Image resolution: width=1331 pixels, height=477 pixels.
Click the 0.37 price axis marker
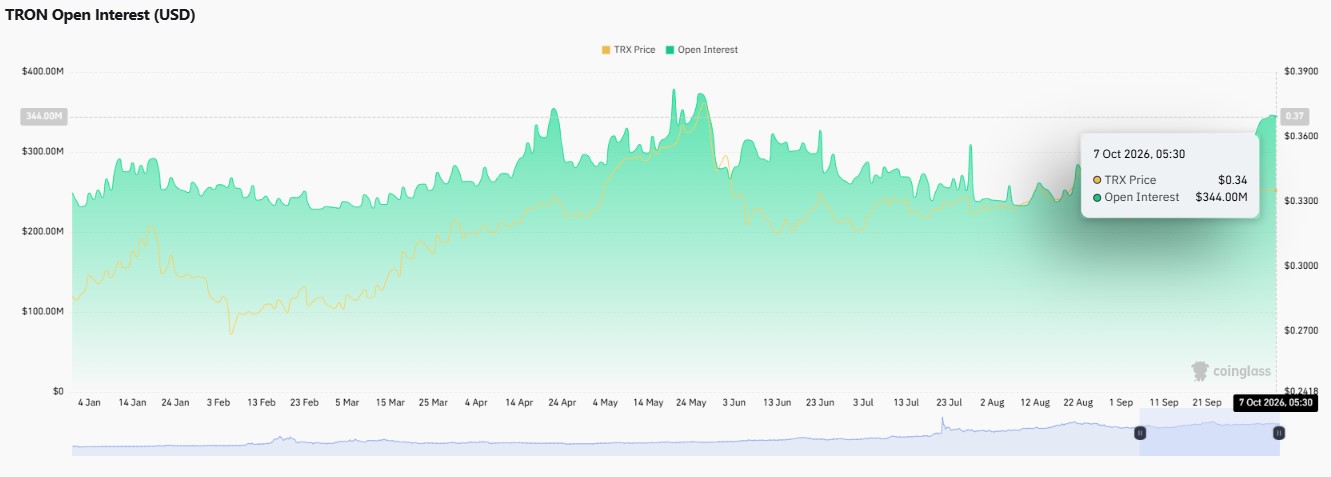point(1295,116)
